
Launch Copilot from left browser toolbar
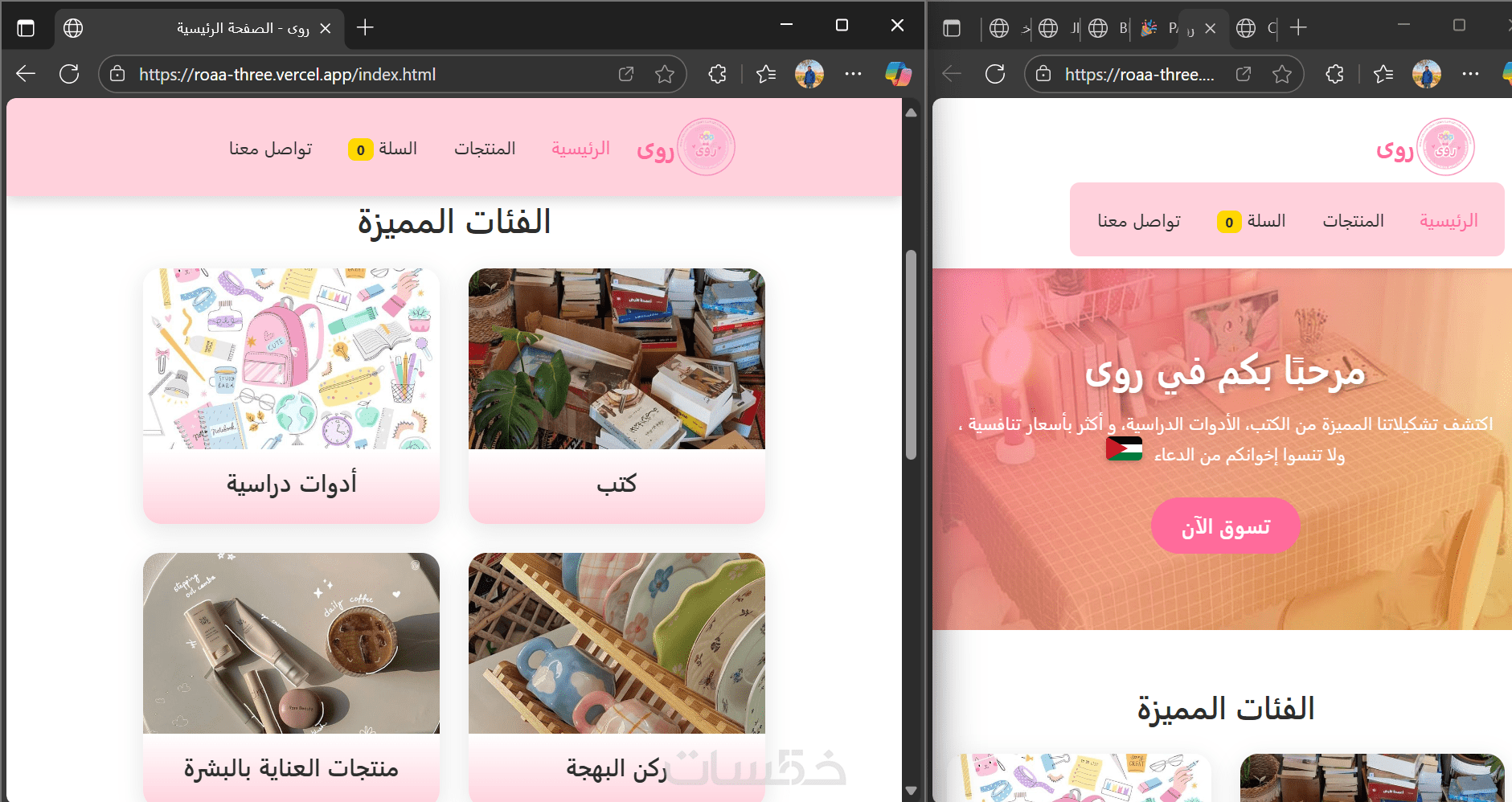coord(898,74)
